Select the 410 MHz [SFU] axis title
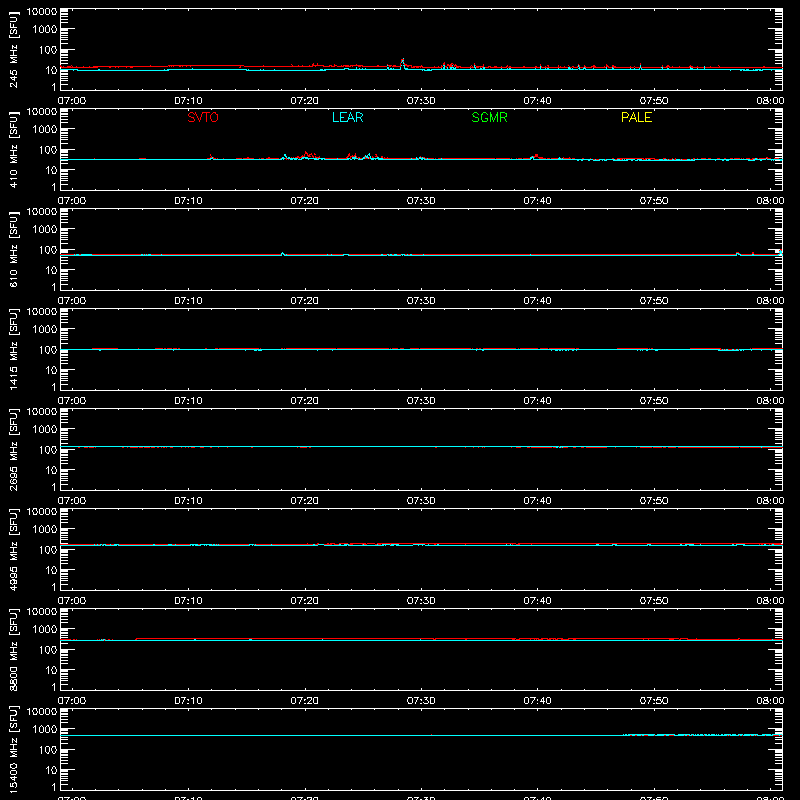800x800 pixels. [13, 149]
